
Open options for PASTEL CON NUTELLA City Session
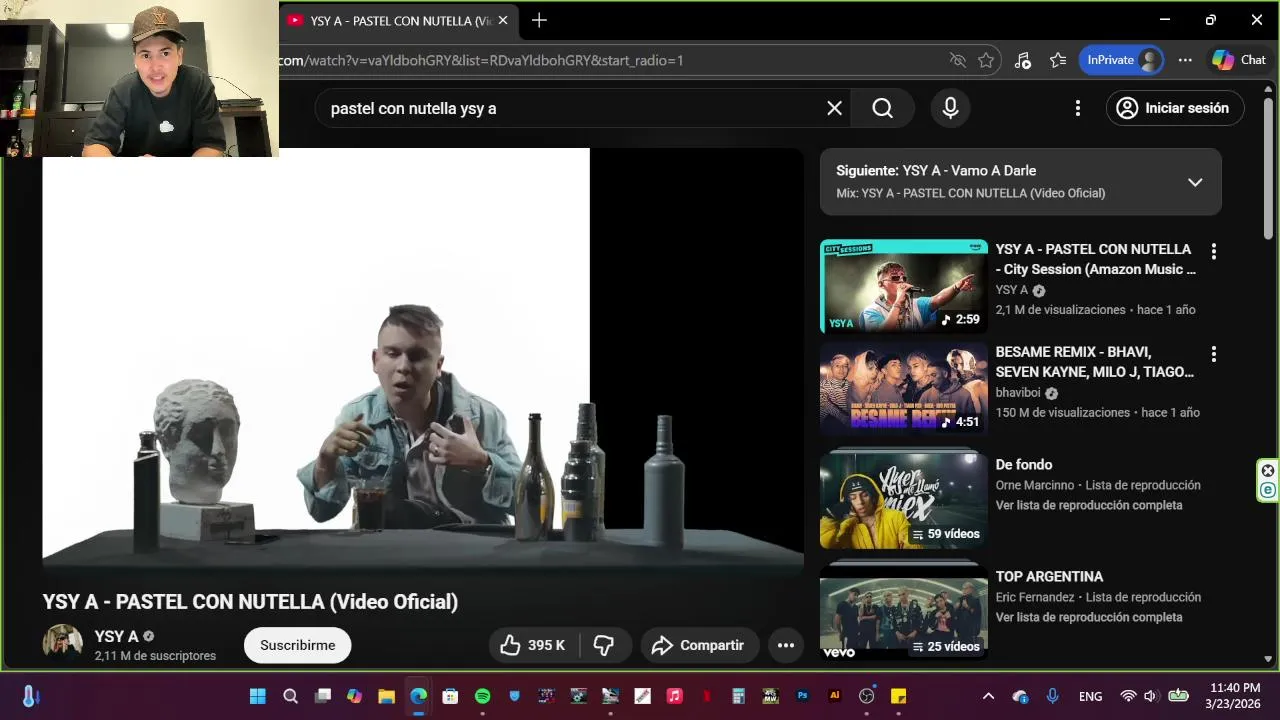coord(1213,251)
